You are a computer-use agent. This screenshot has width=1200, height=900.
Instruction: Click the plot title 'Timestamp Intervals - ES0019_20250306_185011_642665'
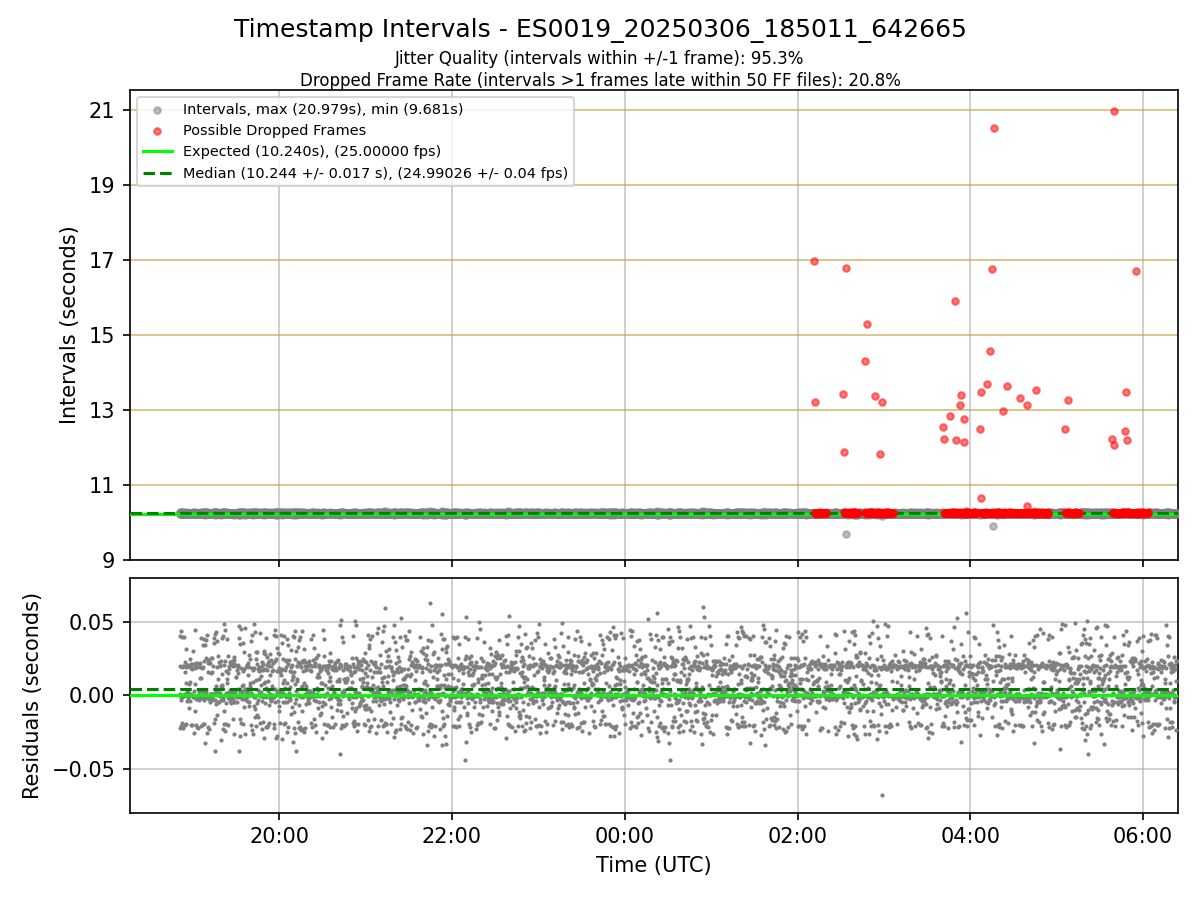pyautogui.click(x=600, y=29)
